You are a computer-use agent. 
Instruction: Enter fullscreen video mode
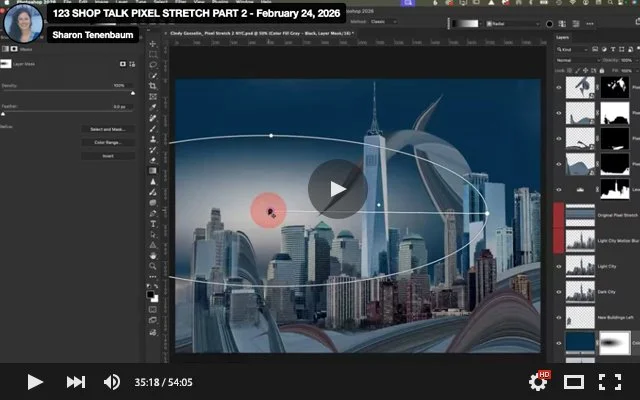[610, 382]
